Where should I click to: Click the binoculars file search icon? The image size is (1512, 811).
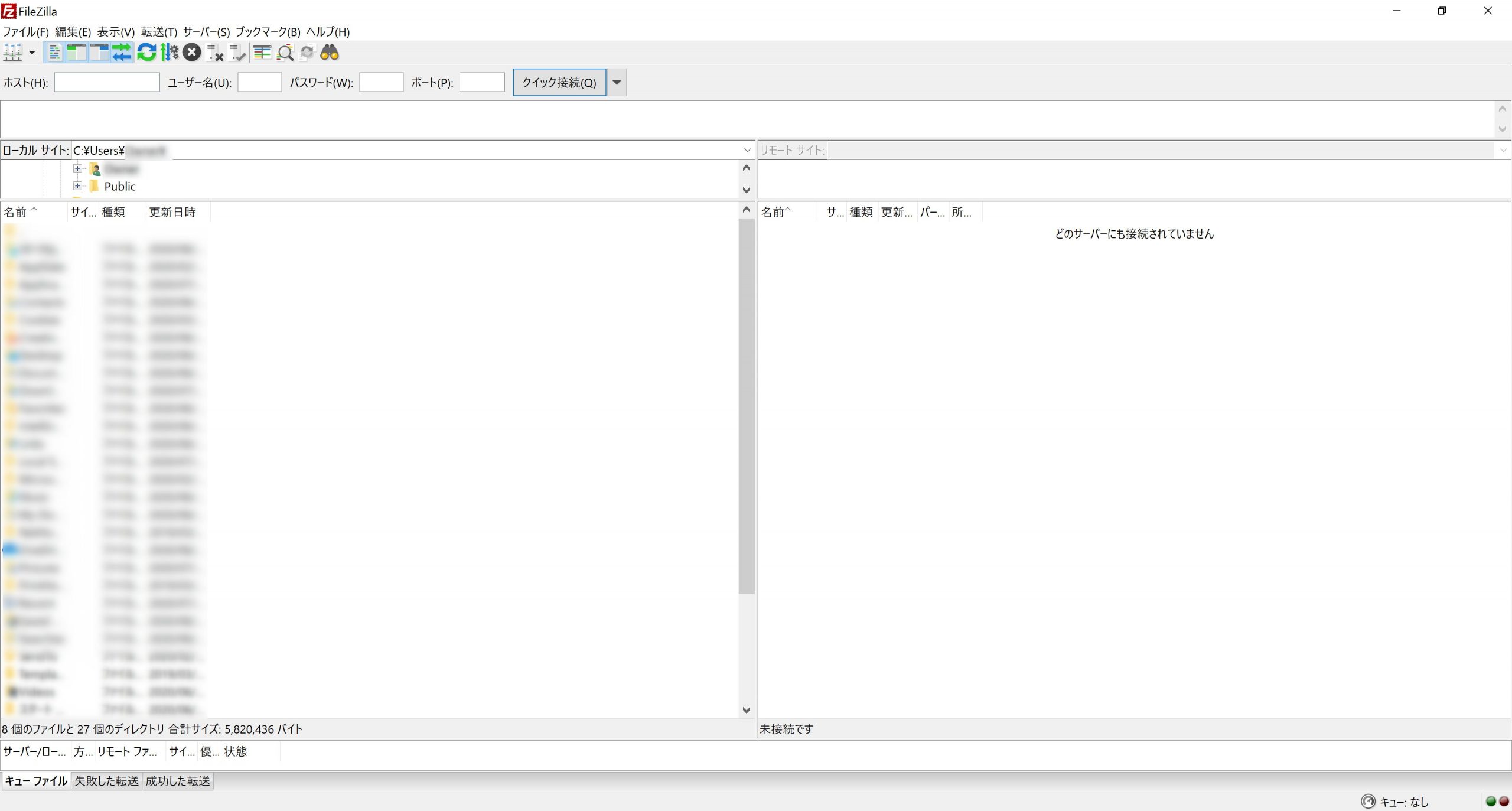point(330,53)
